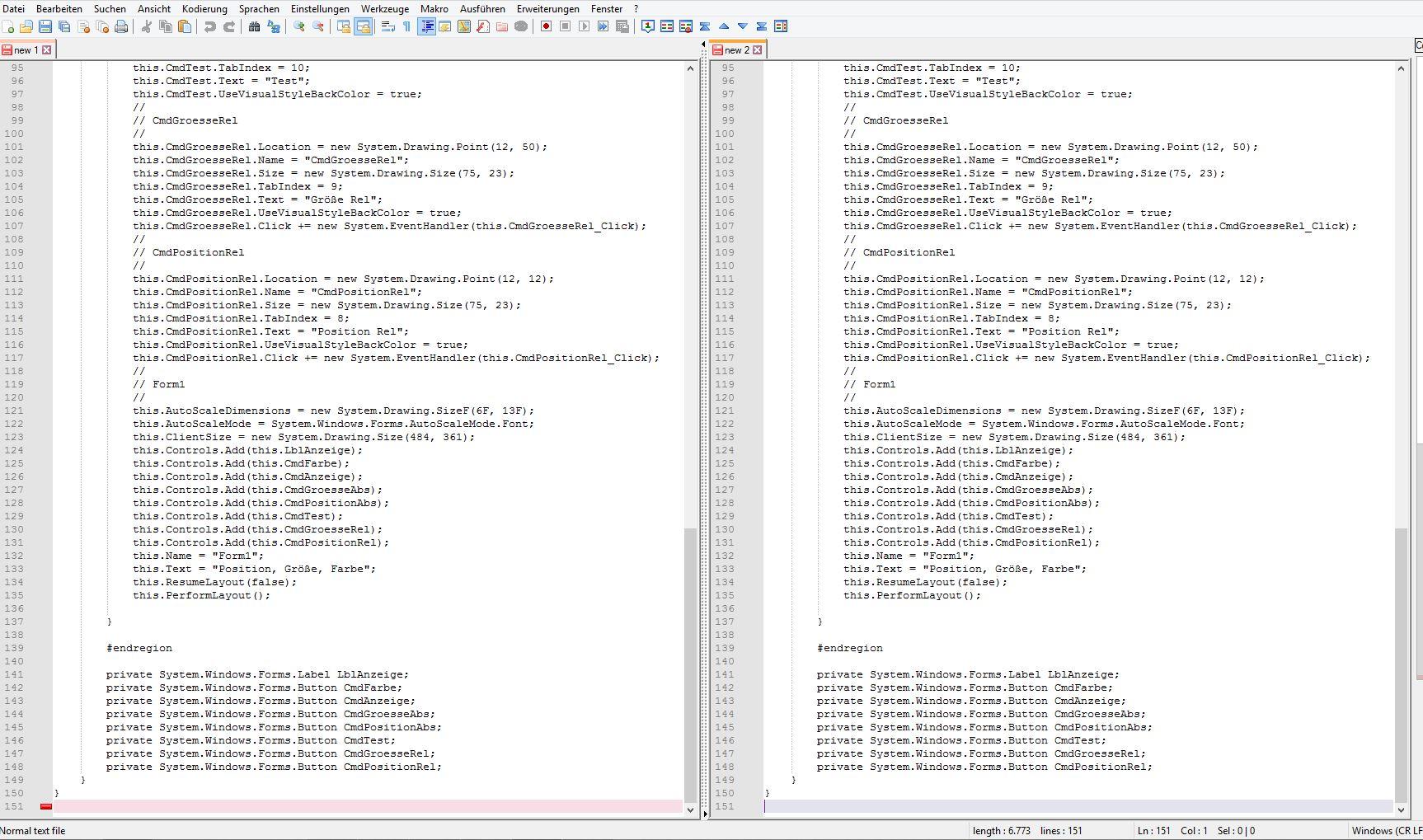Click the Save All icon
The width and height of the screenshot is (1423, 840).
tap(64, 26)
